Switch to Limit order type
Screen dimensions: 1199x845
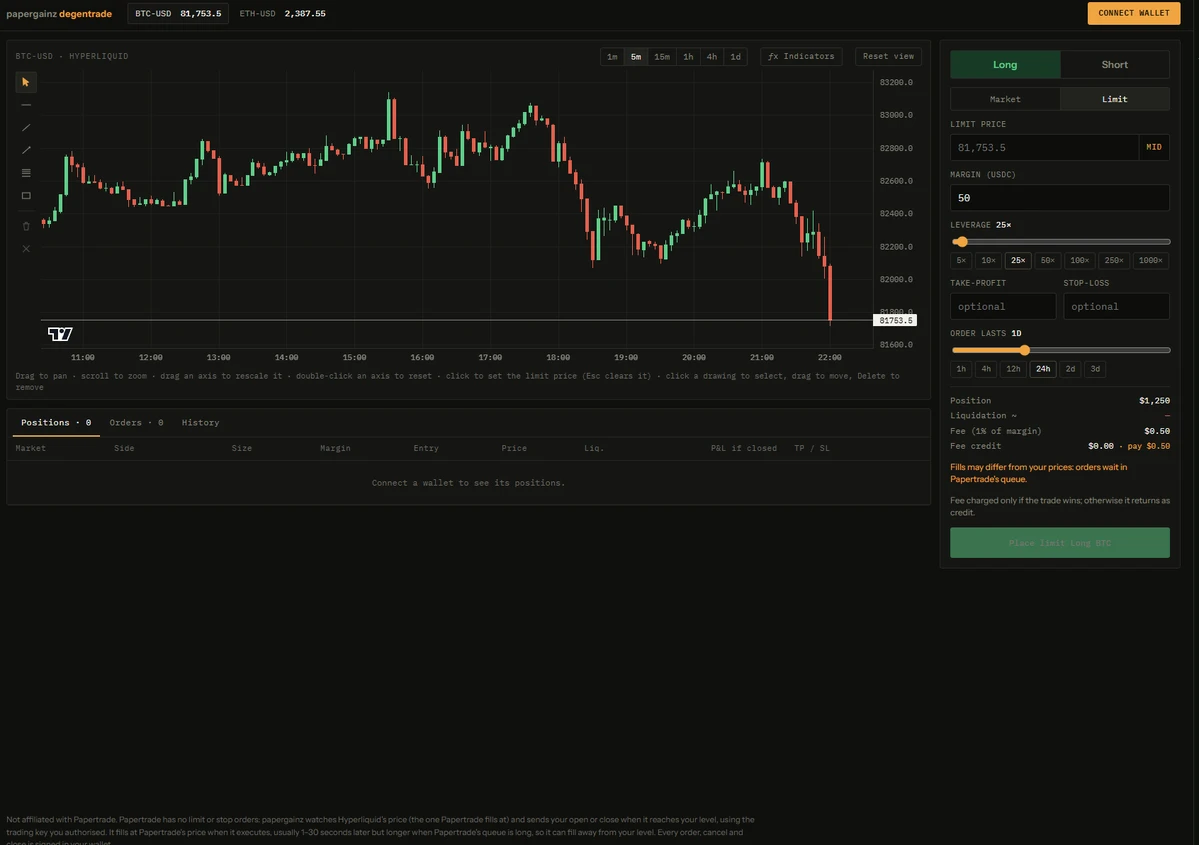(x=1115, y=99)
